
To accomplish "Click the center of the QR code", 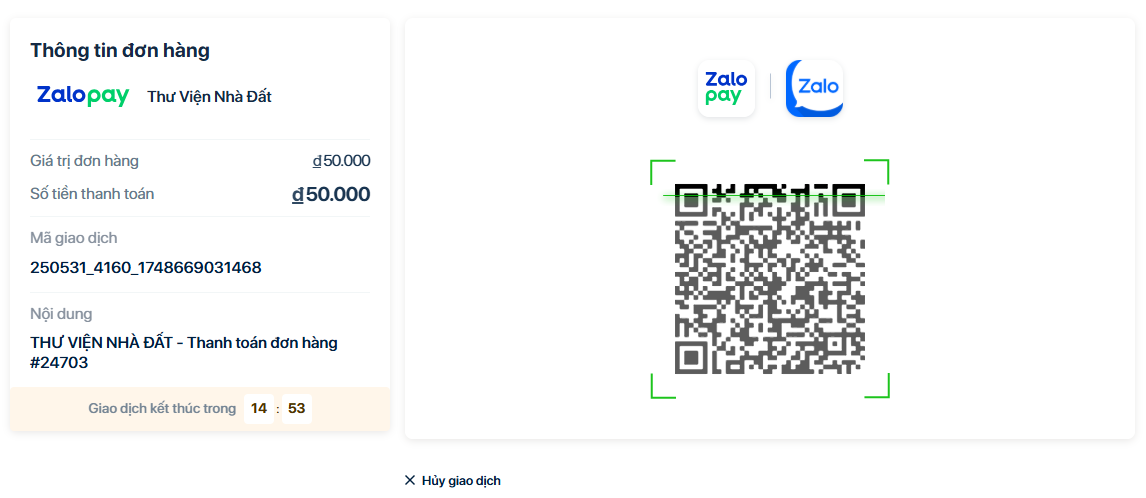I will point(770,279).
